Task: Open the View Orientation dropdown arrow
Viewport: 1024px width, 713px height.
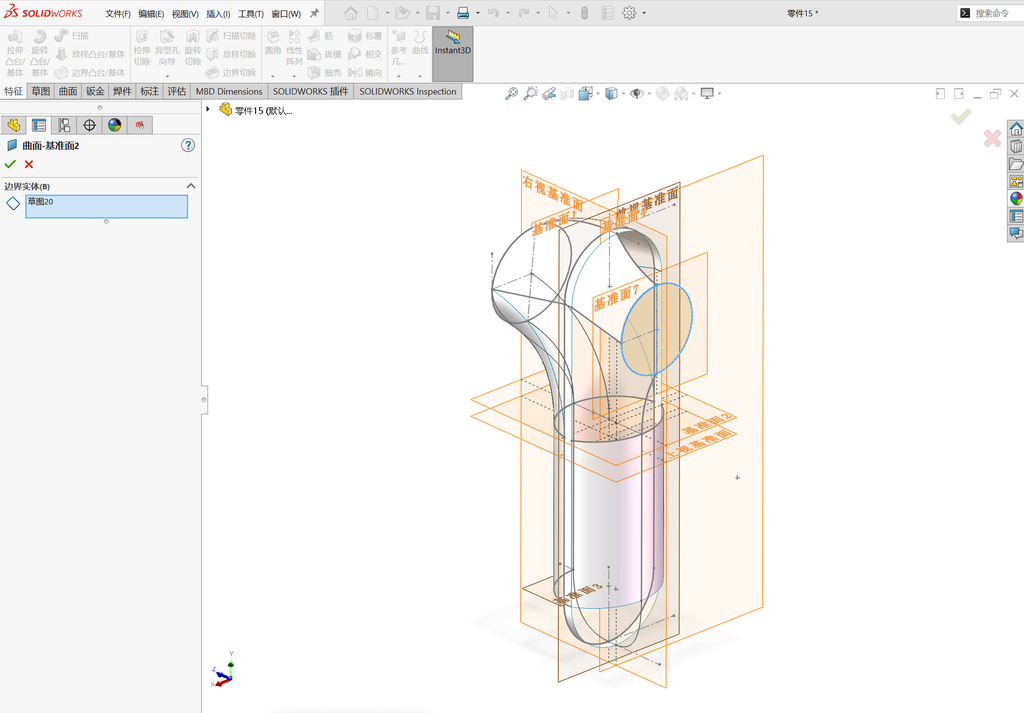Action: pos(598,93)
